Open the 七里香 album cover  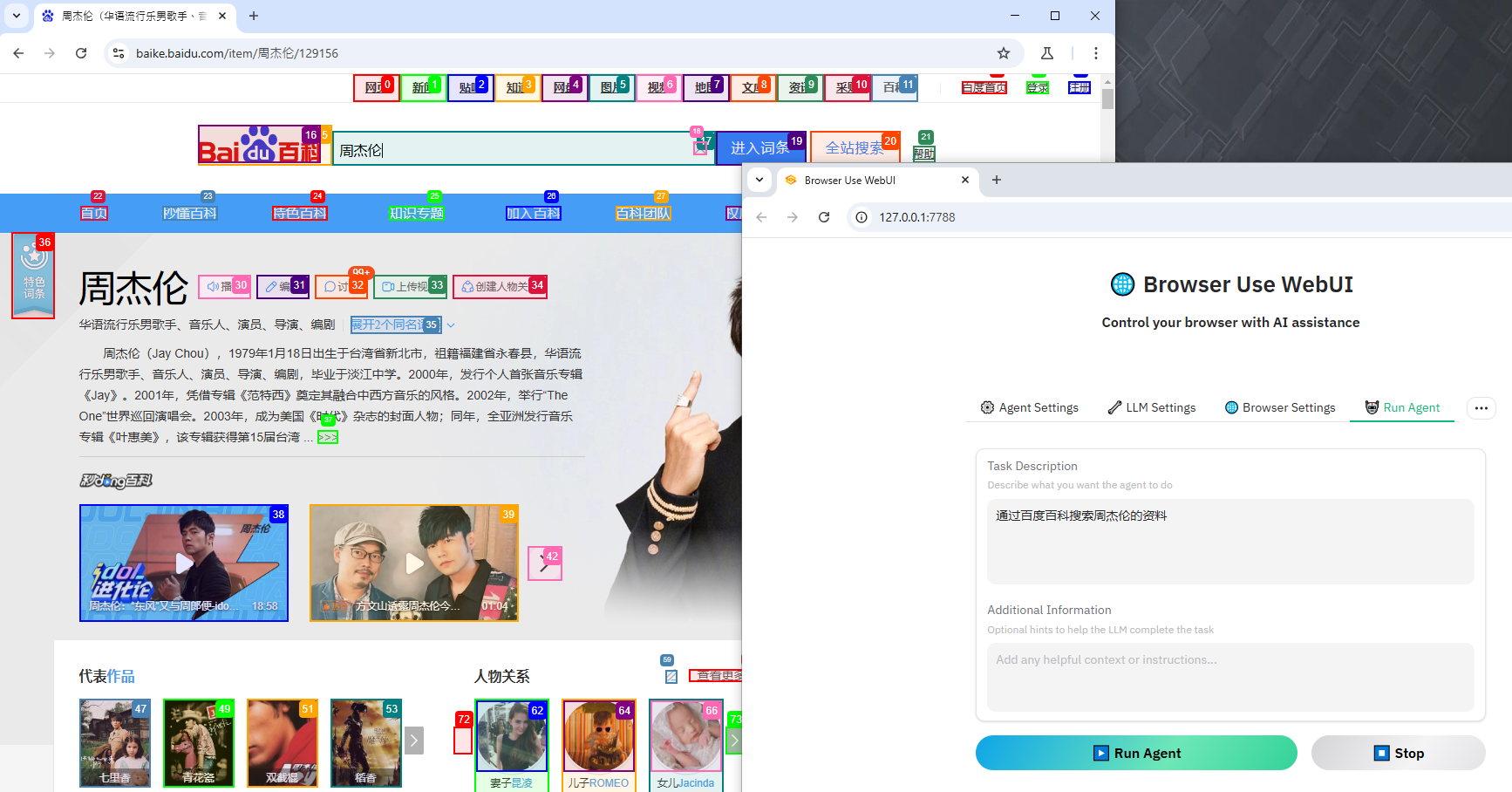(x=115, y=743)
